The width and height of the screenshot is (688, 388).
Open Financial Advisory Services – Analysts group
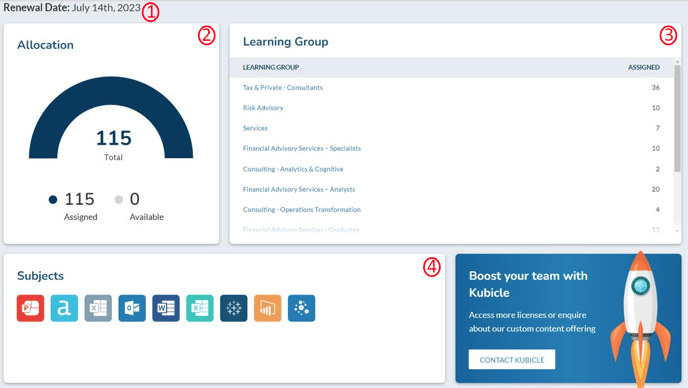pos(299,189)
